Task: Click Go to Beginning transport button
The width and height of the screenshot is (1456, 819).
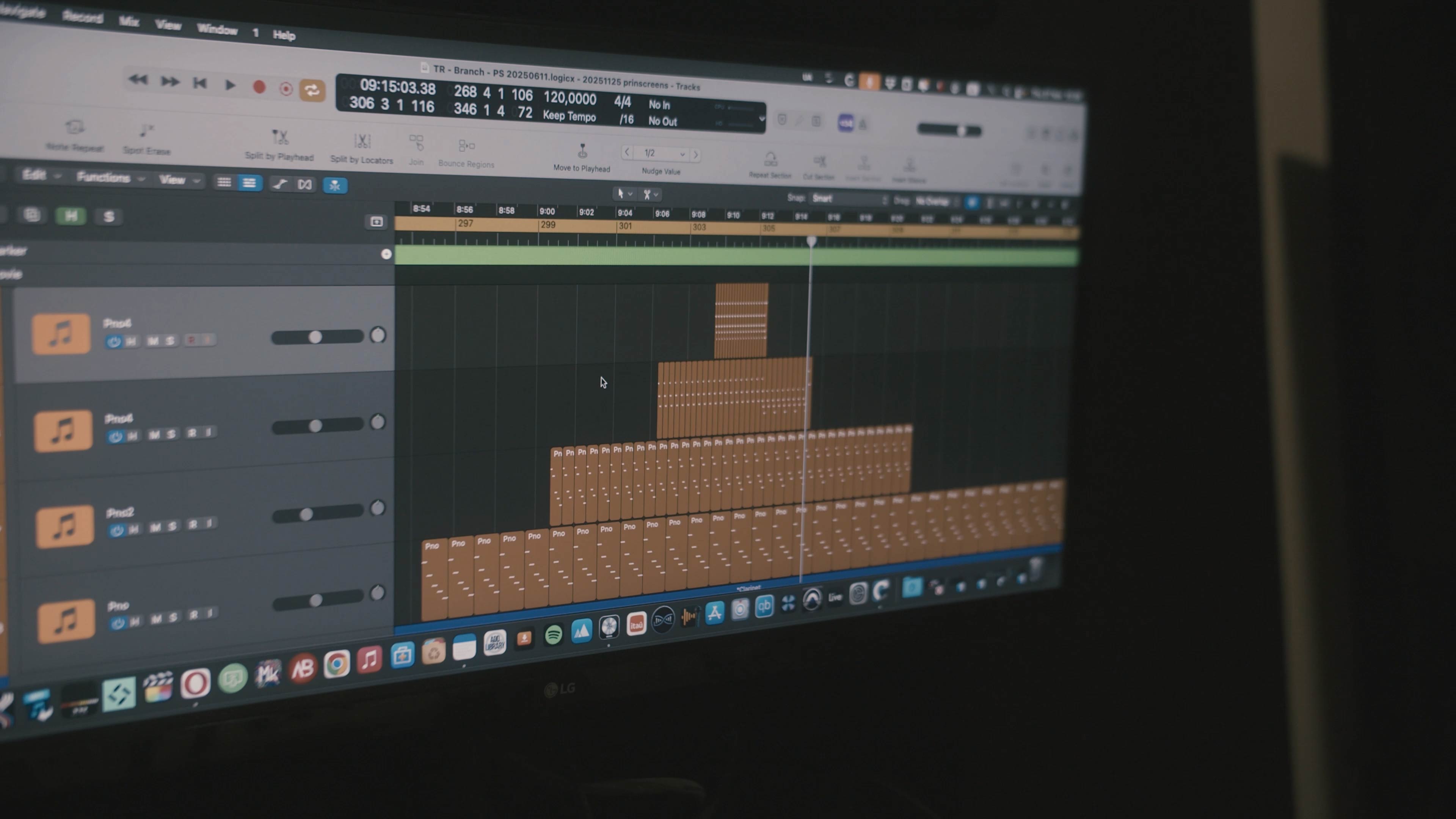Action: (x=199, y=83)
